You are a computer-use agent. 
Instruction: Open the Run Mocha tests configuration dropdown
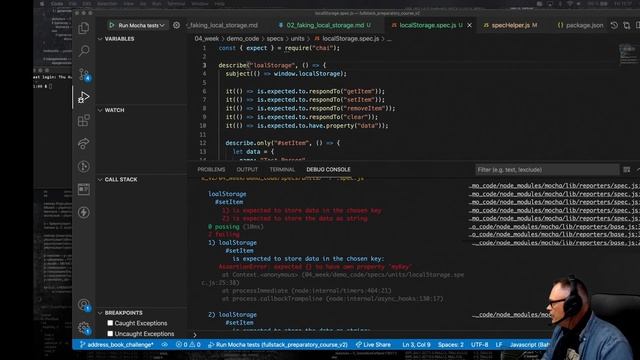pos(141,25)
